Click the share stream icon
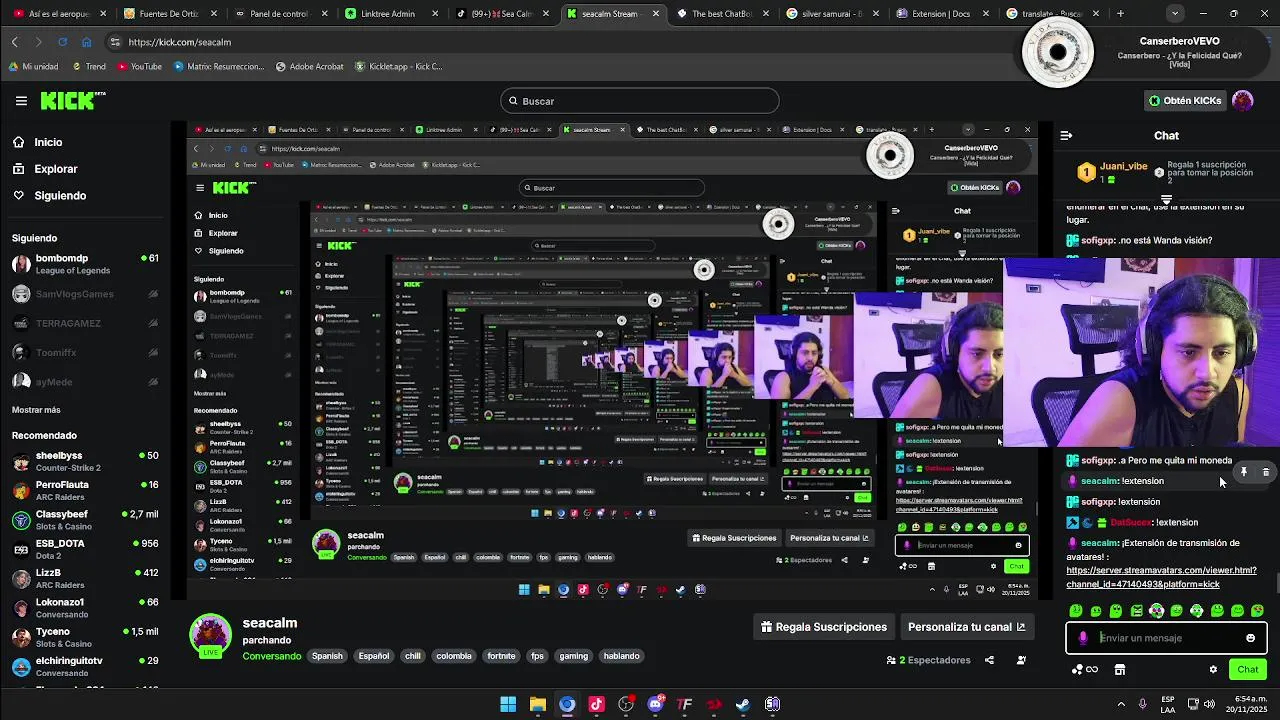Screen dimensions: 1280x720 (989, 660)
